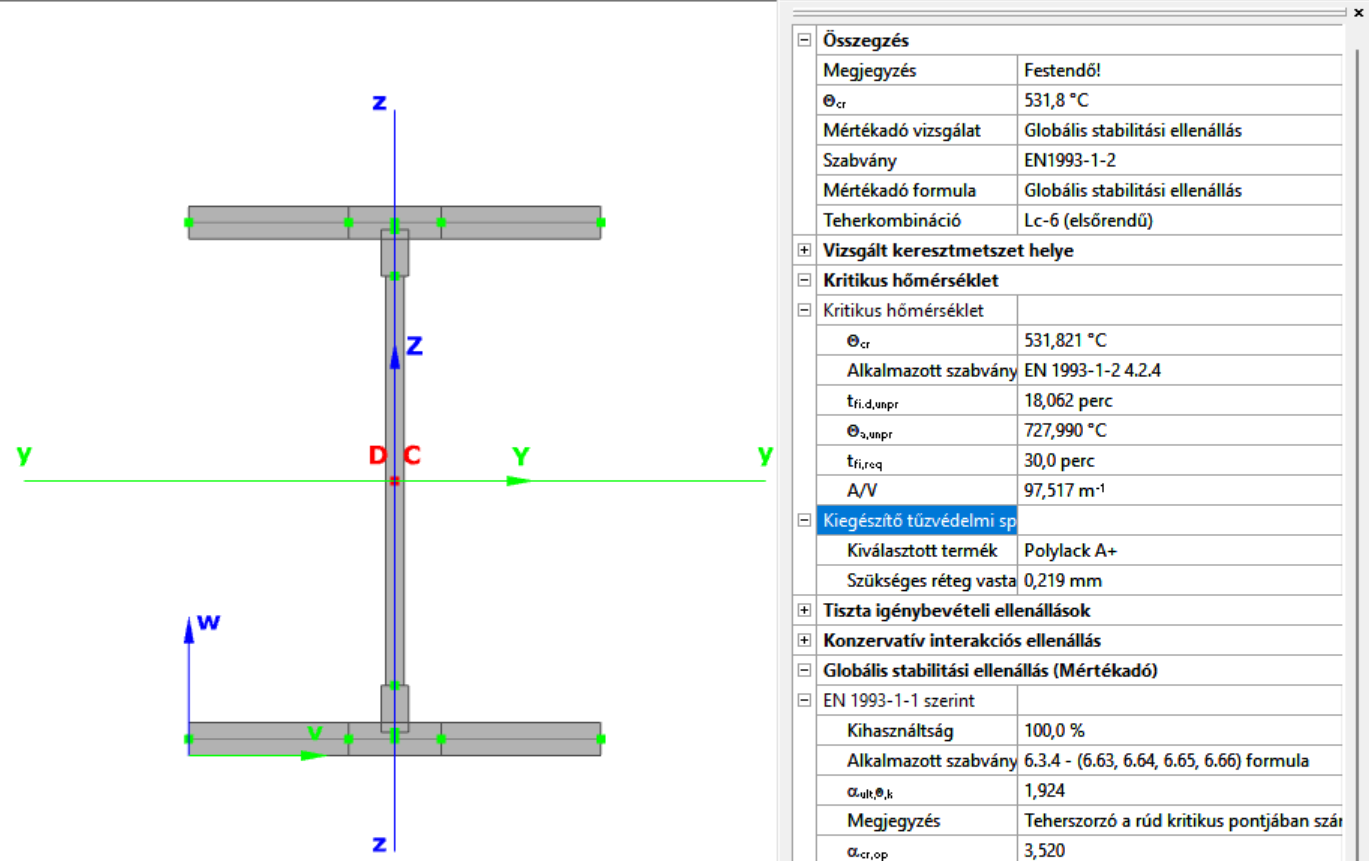Select the Mértékadó formula row label
This screenshot has width=1369, height=861.
click(x=899, y=191)
